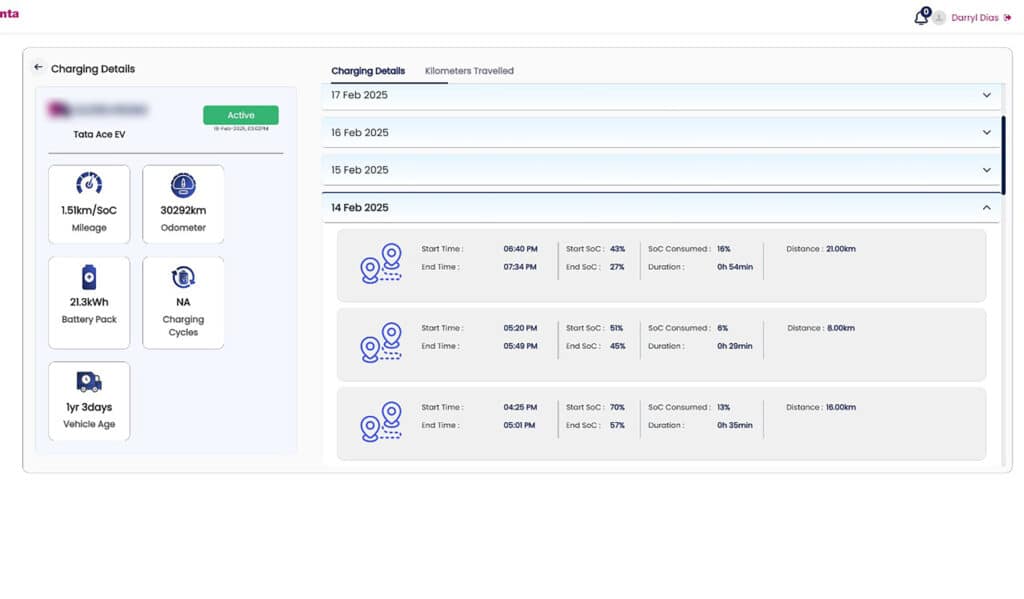This screenshot has width=1024, height=599.
Task: Click the Vehicle Age truck icon
Action: (x=89, y=381)
